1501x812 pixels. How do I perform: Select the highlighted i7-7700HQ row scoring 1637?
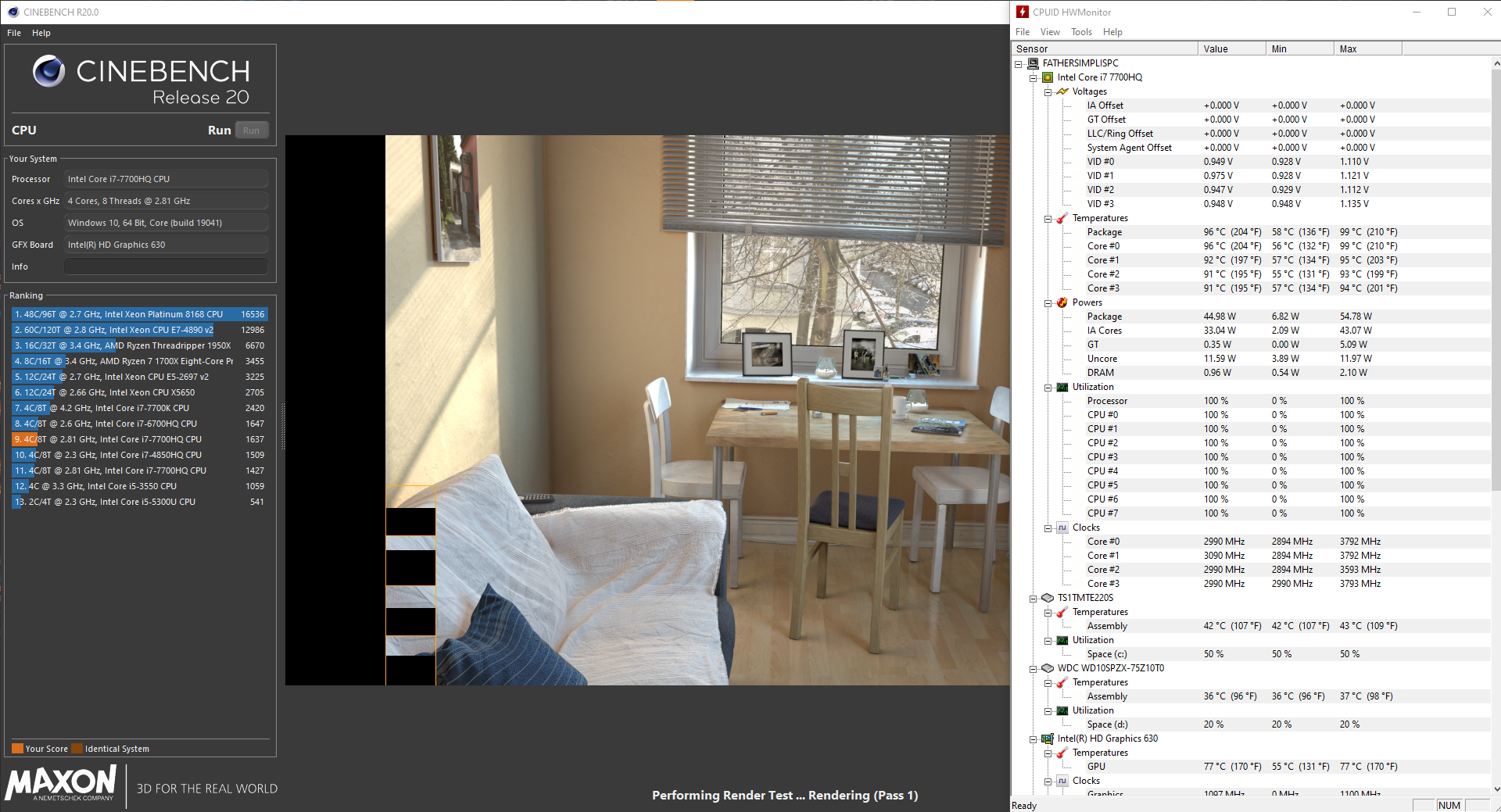point(140,439)
